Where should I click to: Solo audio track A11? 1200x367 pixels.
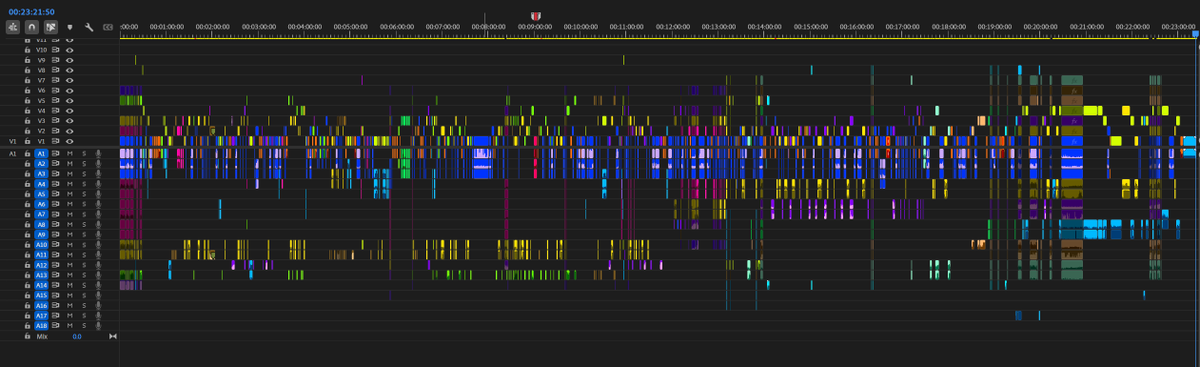coord(84,255)
